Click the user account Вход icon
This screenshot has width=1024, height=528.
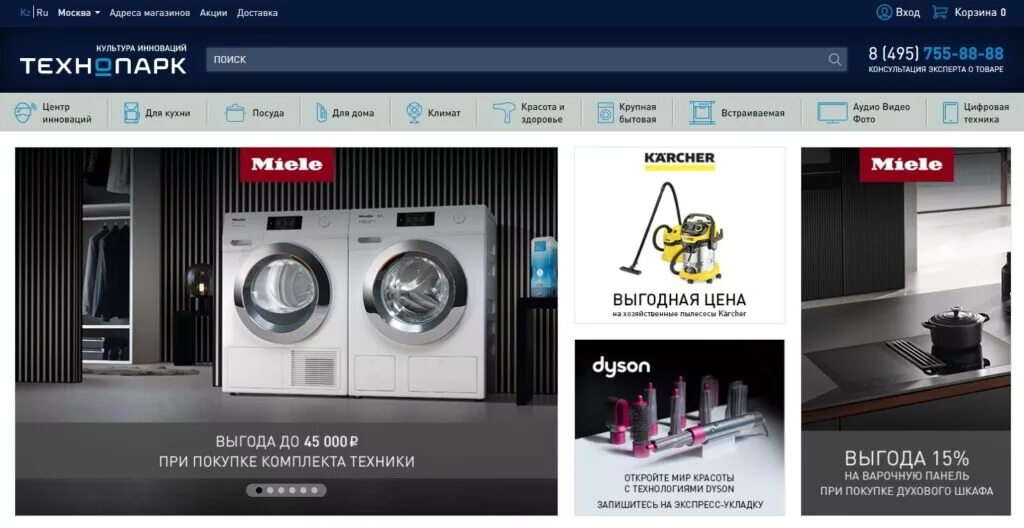[884, 12]
